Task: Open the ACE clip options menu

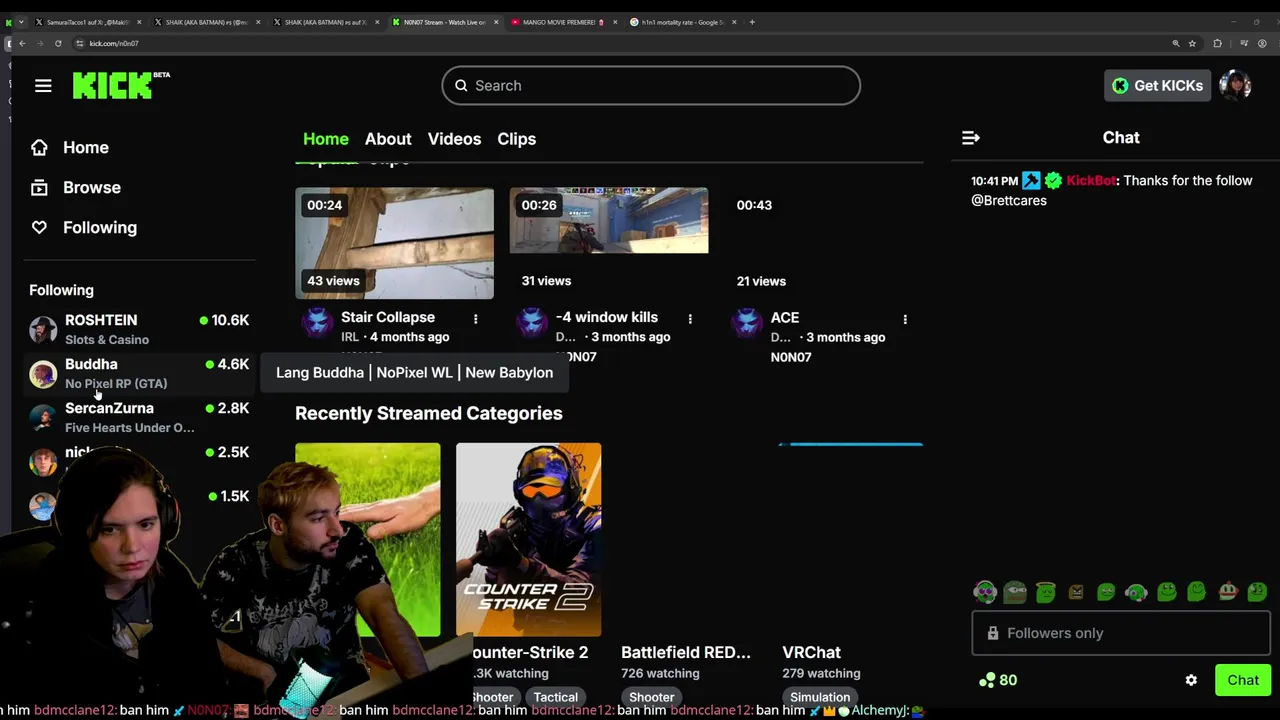Action: tap(905, 318)
